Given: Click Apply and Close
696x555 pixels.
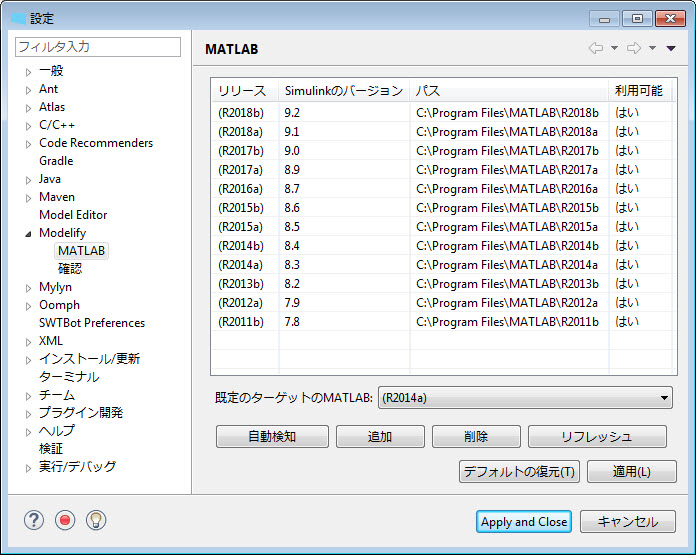Looking at the screenshot, I should [x=524, y=522].
